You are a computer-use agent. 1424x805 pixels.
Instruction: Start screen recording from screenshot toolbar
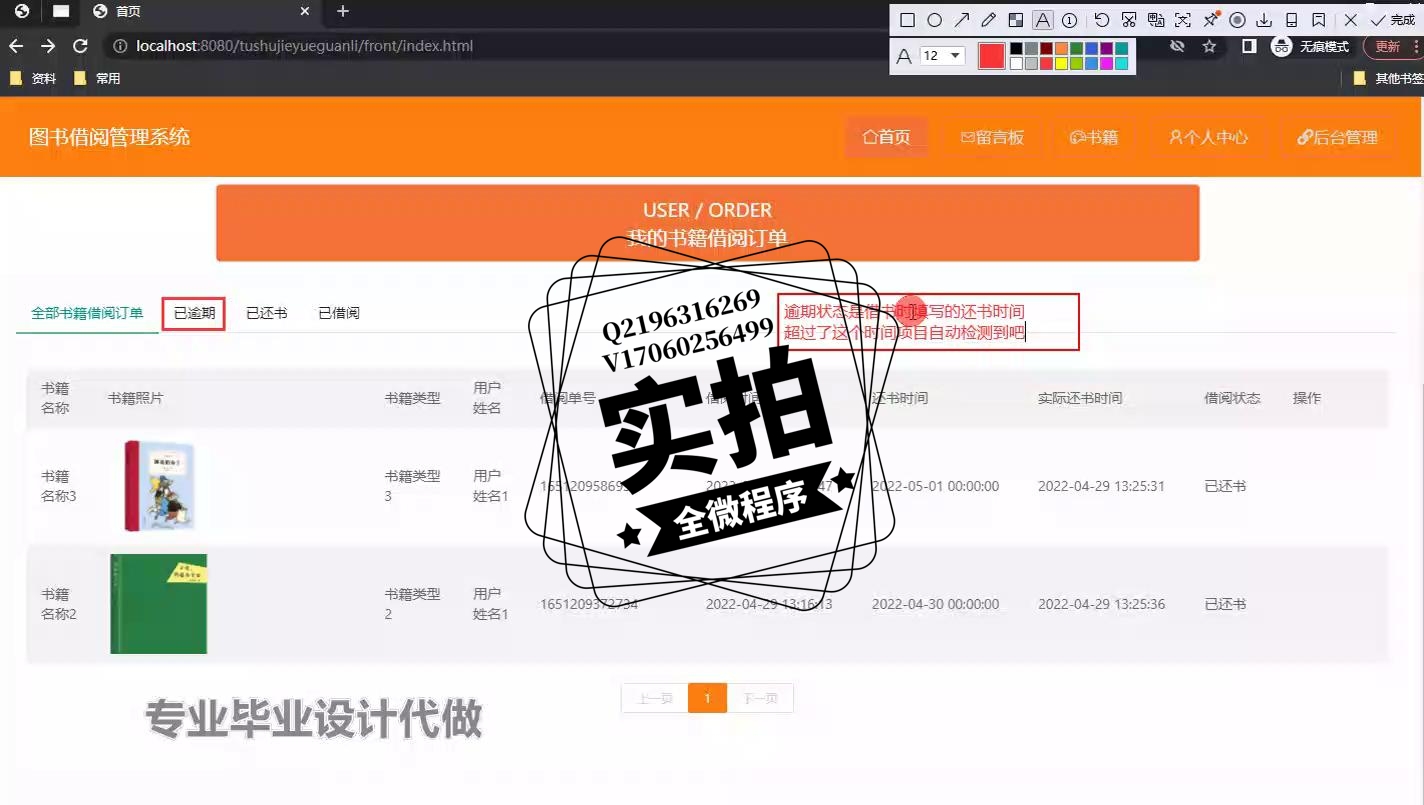click(1237, 20)
